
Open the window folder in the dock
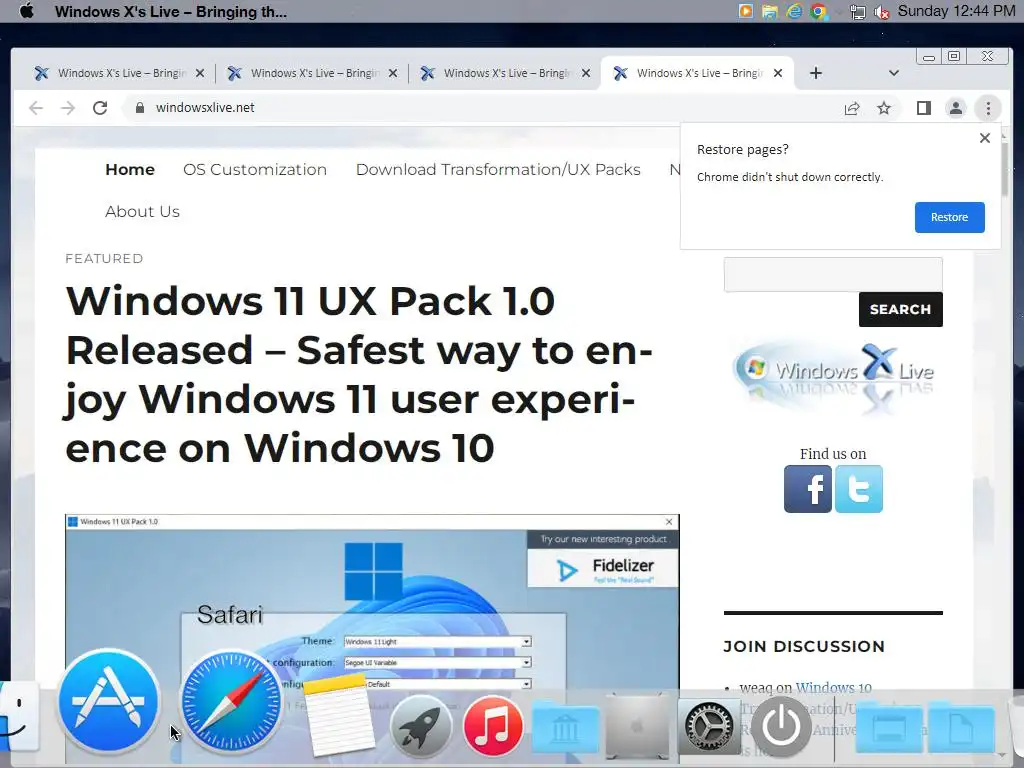pos(889,725)
